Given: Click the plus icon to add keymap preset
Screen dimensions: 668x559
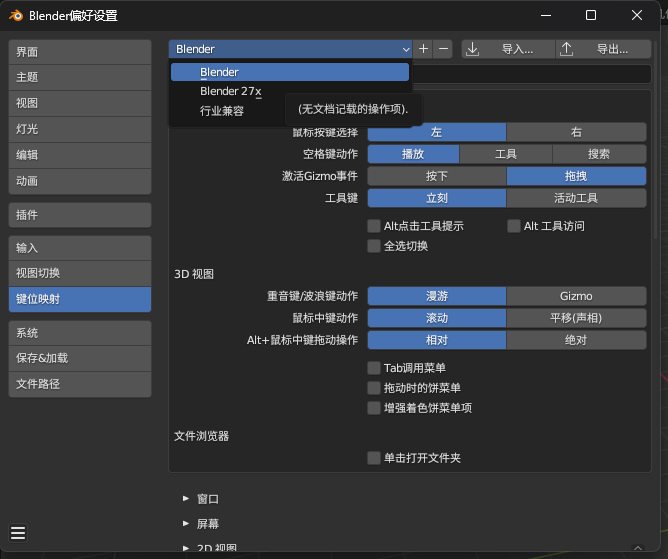Looking at the screenshot, I should click(x=423, y=49).
